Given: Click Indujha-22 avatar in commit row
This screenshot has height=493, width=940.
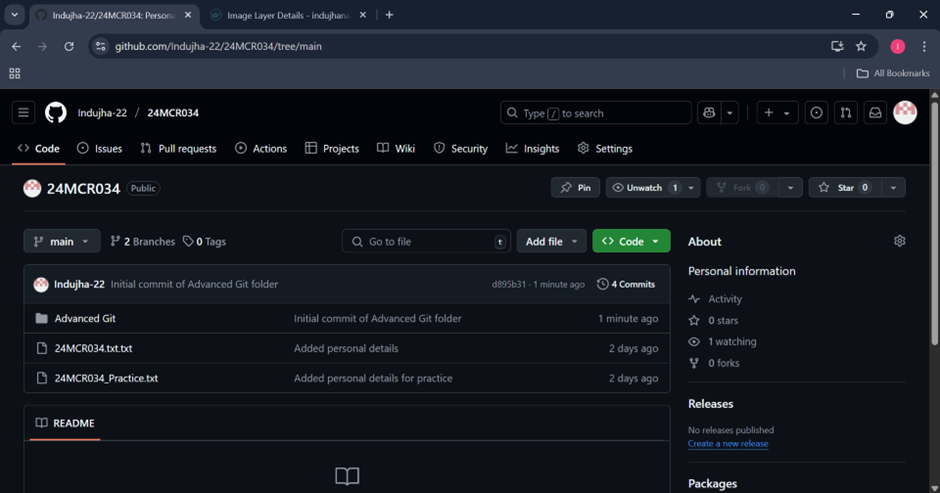Looking at the screenshot, I should point(41,284).
